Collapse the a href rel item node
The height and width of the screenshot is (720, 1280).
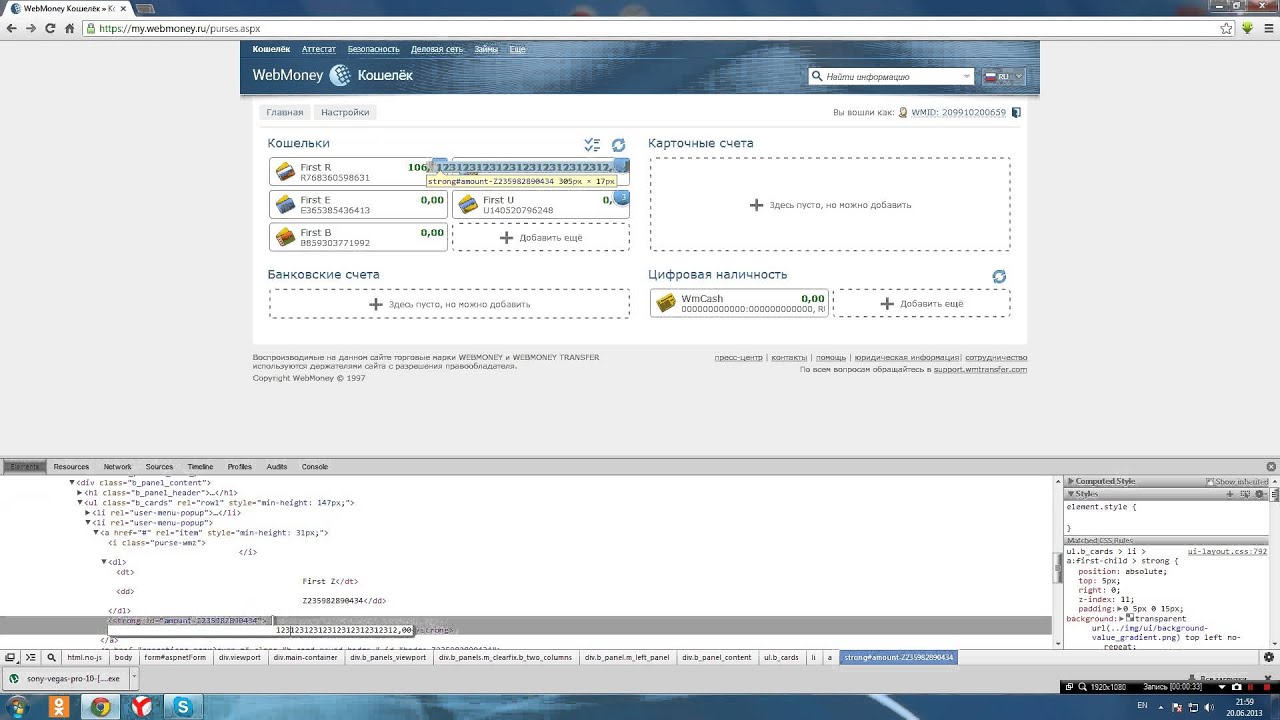96,533
